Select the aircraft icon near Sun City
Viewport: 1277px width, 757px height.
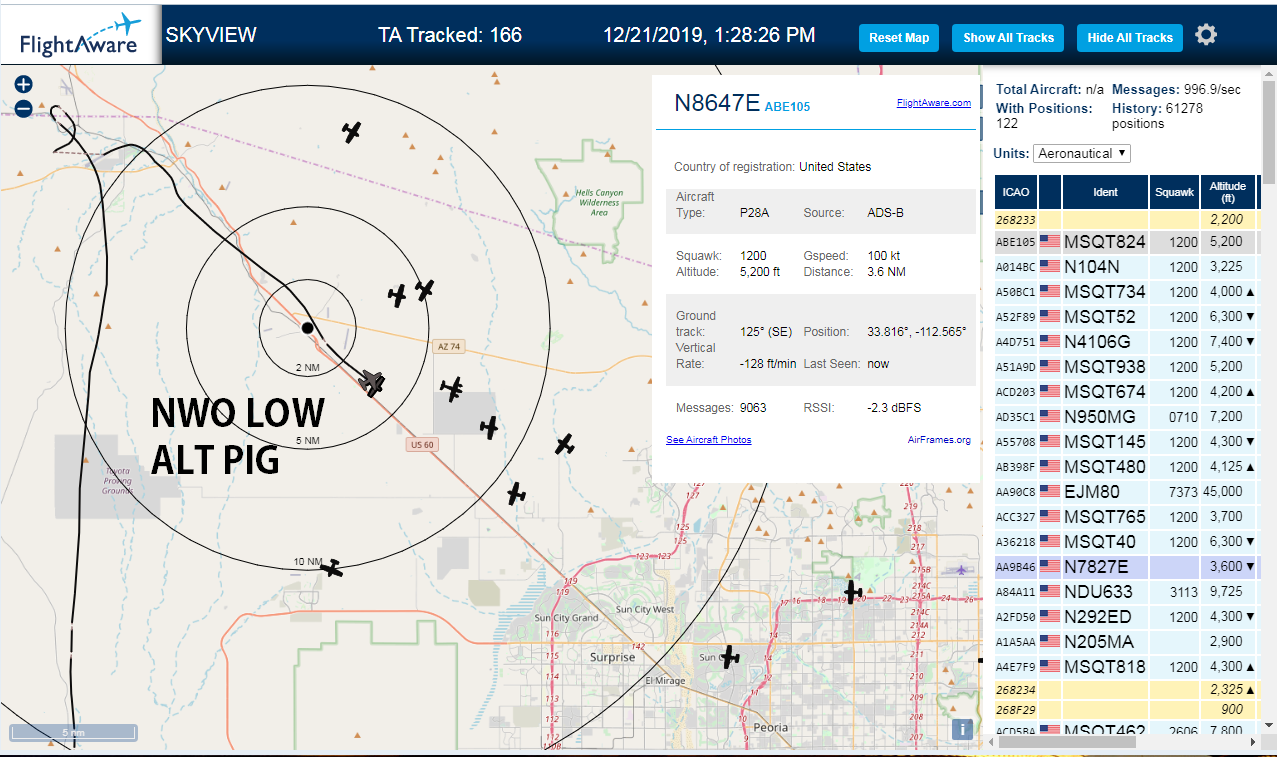tap(731, 657)
